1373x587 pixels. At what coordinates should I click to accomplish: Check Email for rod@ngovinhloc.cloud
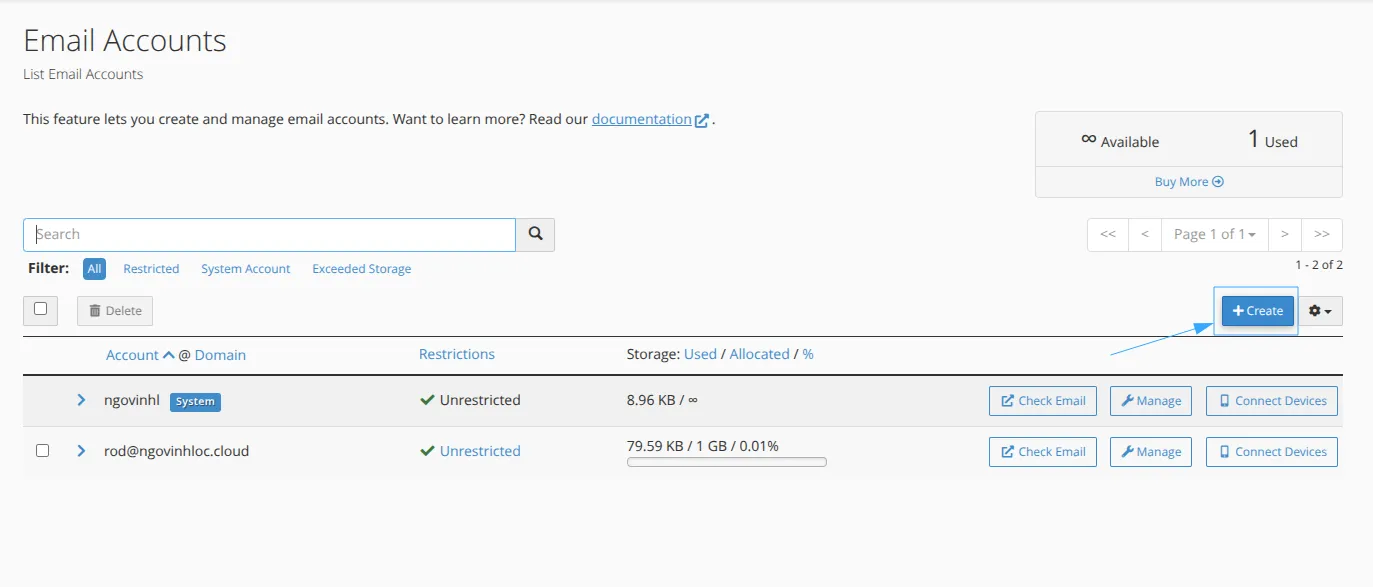[x=1043, y=452]
